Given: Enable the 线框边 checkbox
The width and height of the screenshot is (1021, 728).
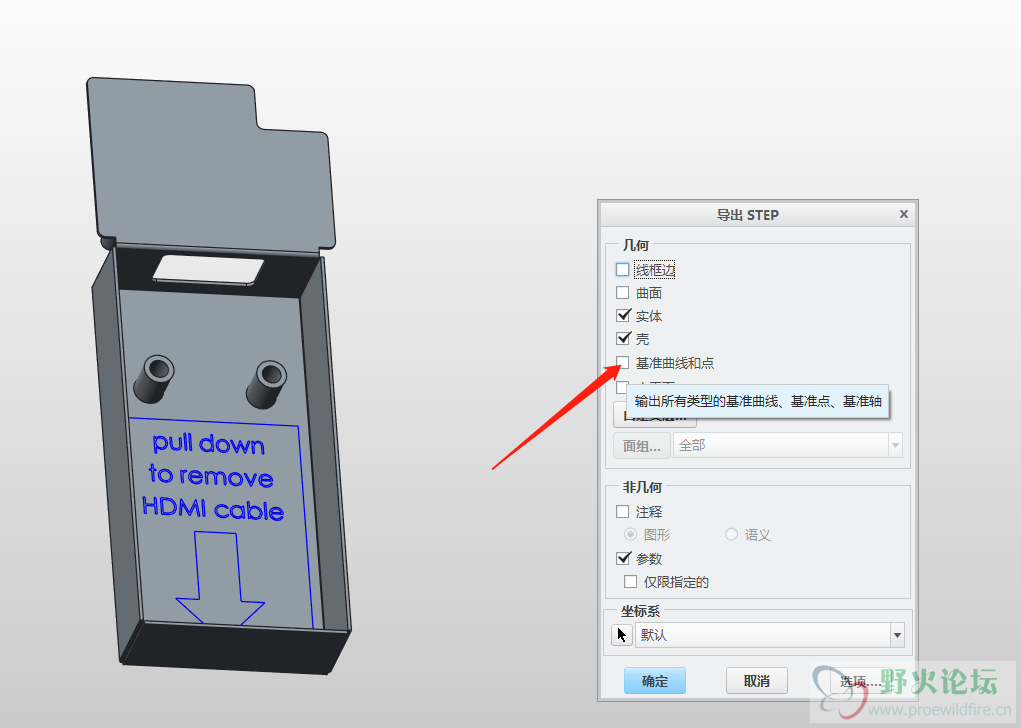Looking at the screenshot, I should (x=623, y=270).
